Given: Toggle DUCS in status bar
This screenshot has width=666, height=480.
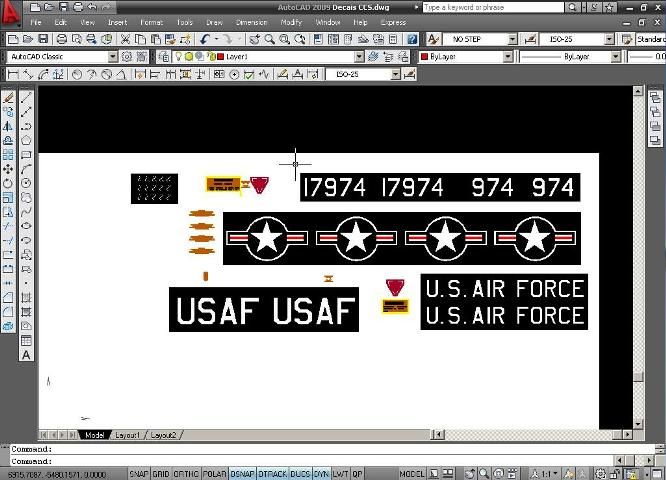Looking at the screenshot, I should tap(300, 474).
